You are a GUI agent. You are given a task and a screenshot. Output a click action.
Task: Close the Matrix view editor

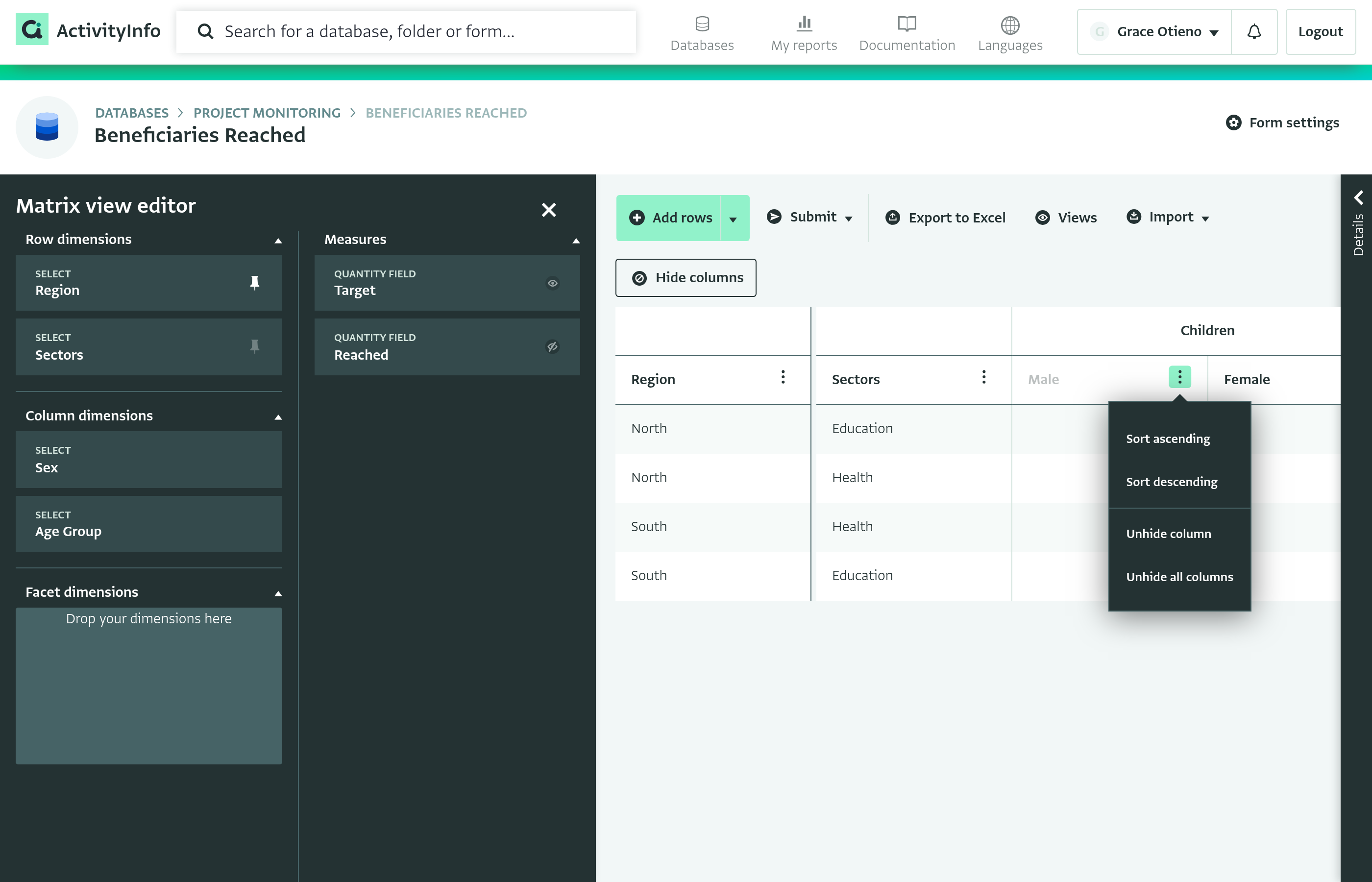[549, 210]
